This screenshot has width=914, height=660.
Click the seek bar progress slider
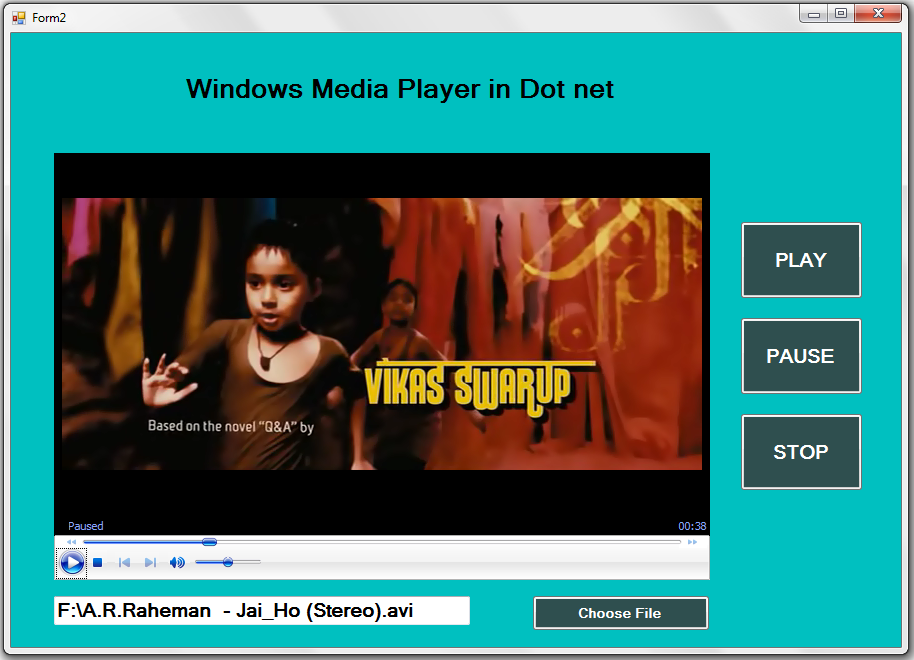[x=209, y=541]
